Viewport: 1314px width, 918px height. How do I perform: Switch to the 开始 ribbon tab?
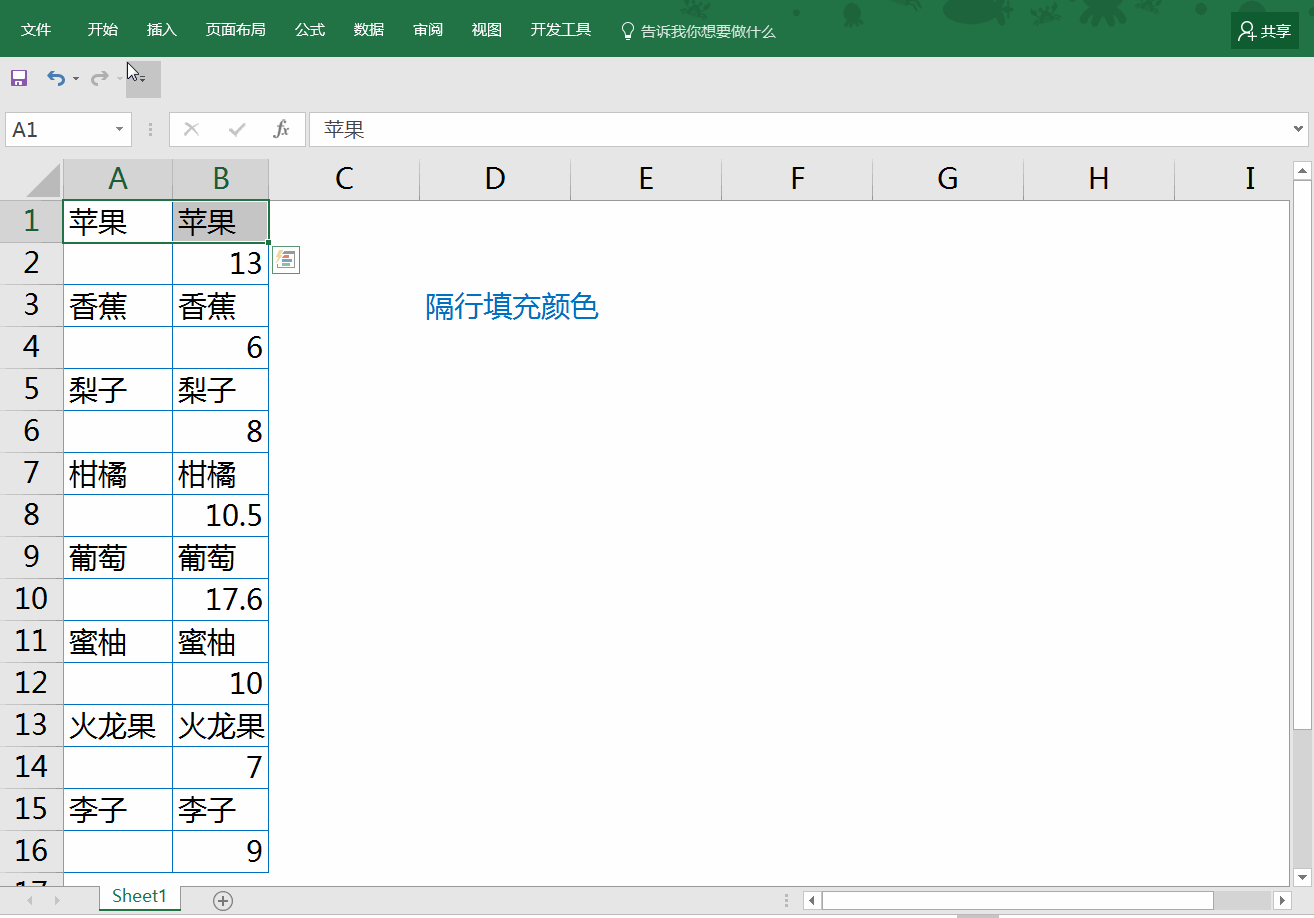[x=102, y=30]
